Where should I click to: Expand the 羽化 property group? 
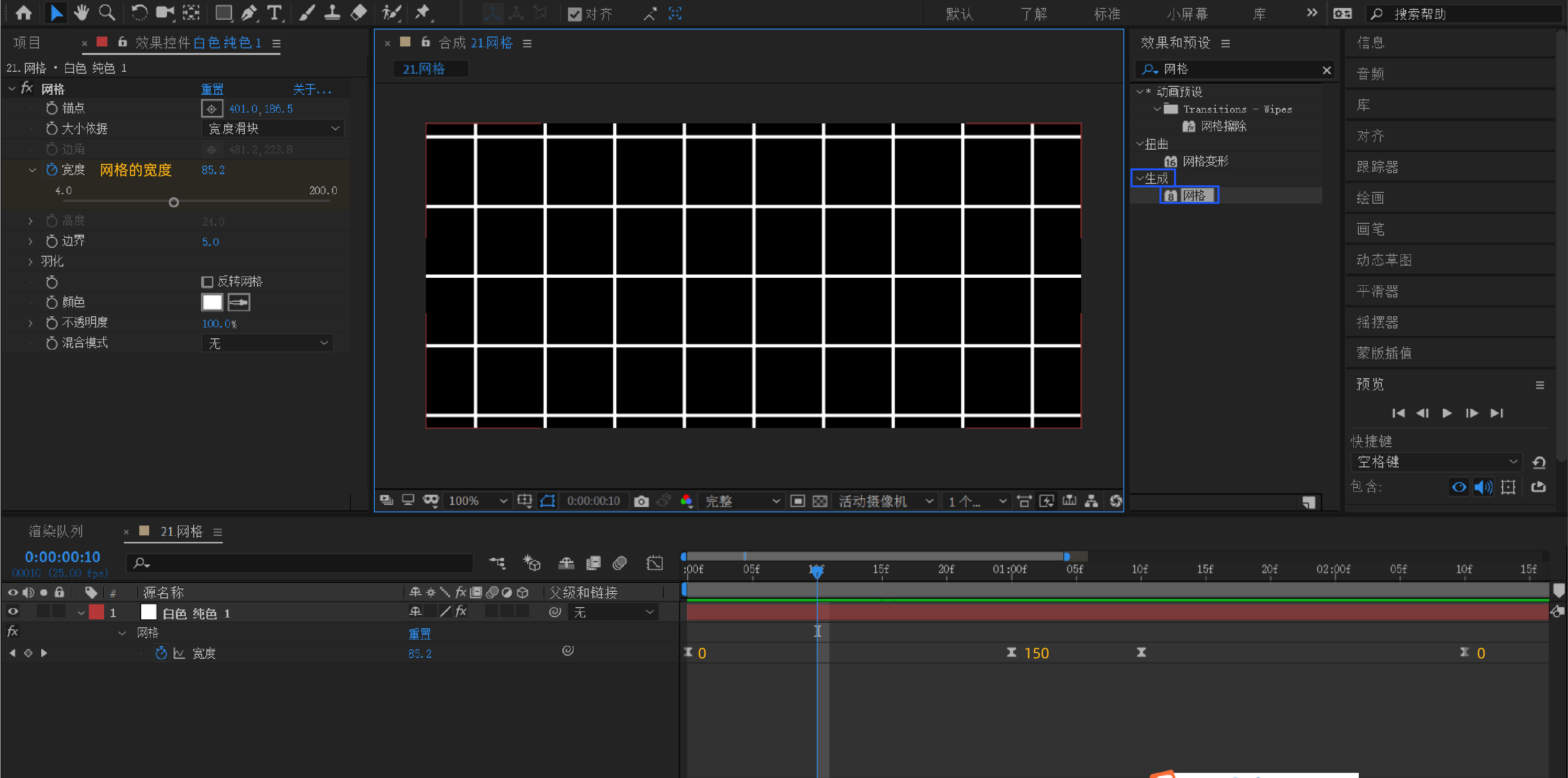30,261
